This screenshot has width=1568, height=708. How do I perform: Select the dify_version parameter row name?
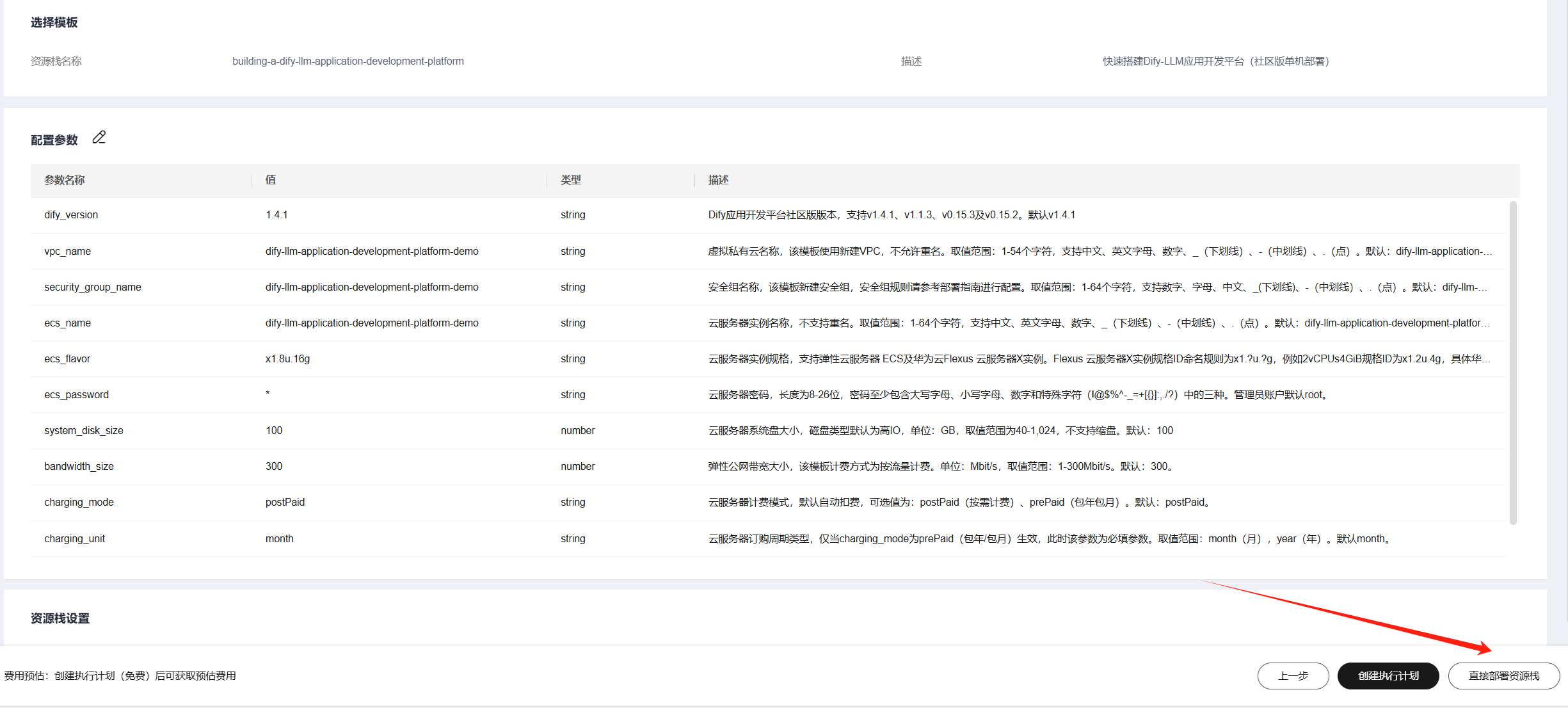pos(71,215)
